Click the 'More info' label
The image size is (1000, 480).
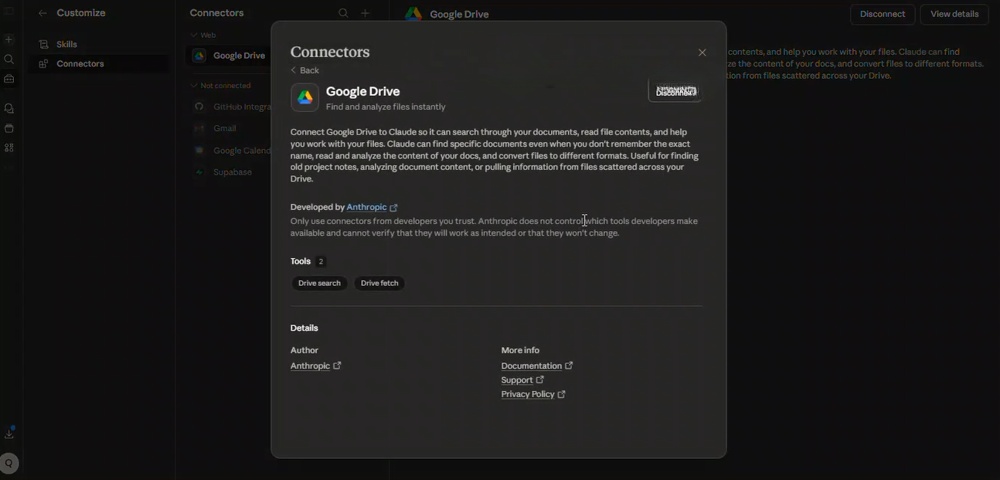520,350
